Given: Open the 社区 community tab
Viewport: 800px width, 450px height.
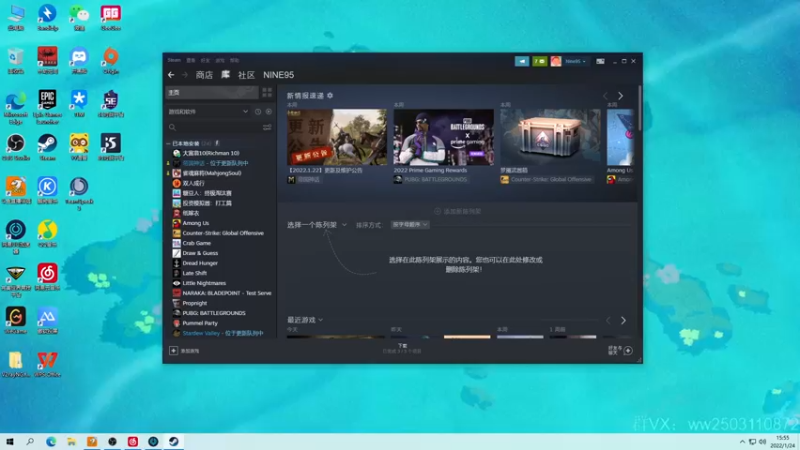Looking at the screenshot, I should tap(246, 75).
